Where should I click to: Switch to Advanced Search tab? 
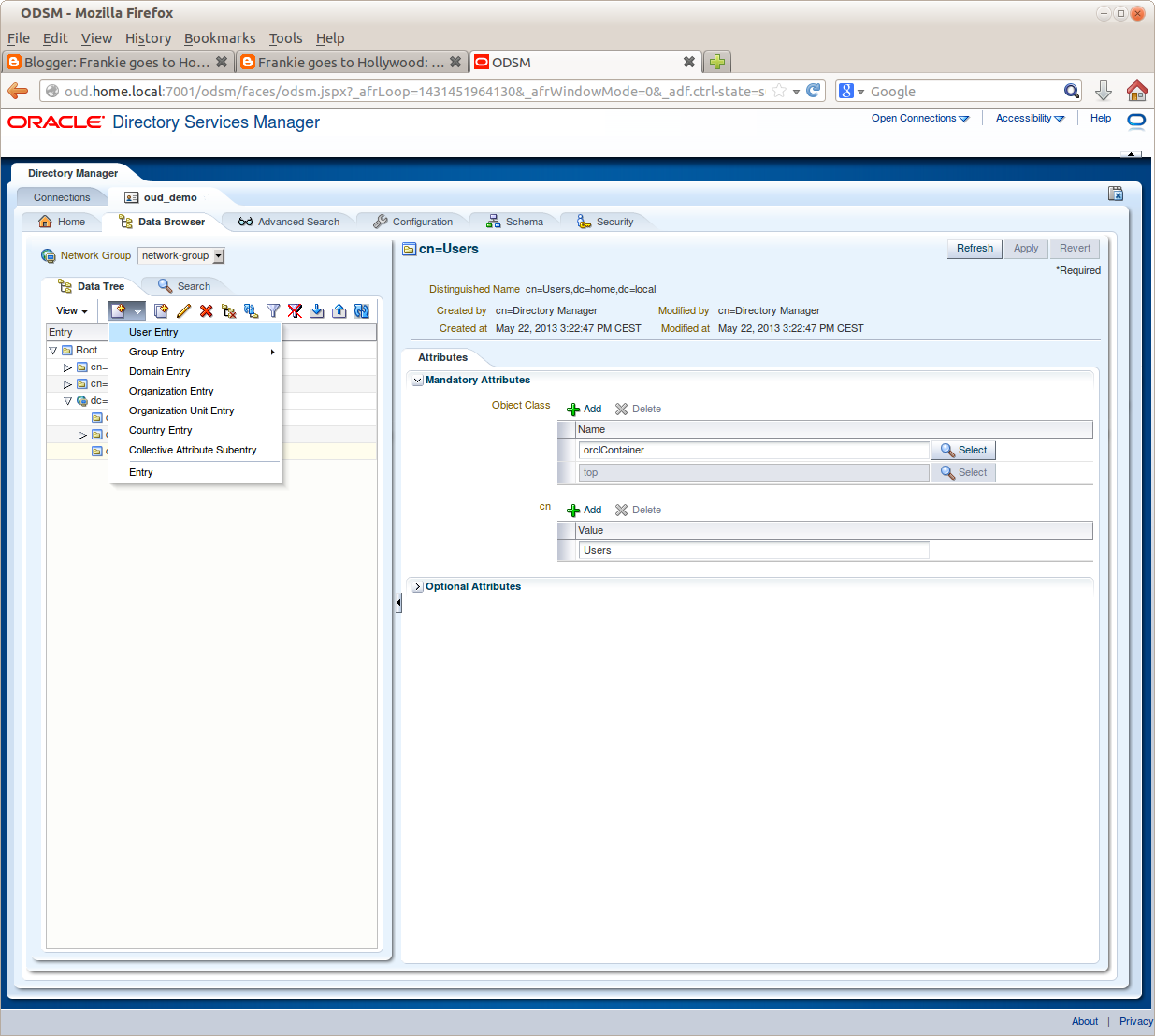pos(289,223)
